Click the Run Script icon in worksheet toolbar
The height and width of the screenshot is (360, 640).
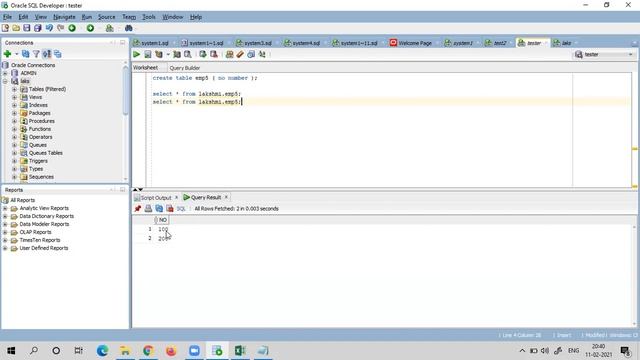click(x=148, y=54)
